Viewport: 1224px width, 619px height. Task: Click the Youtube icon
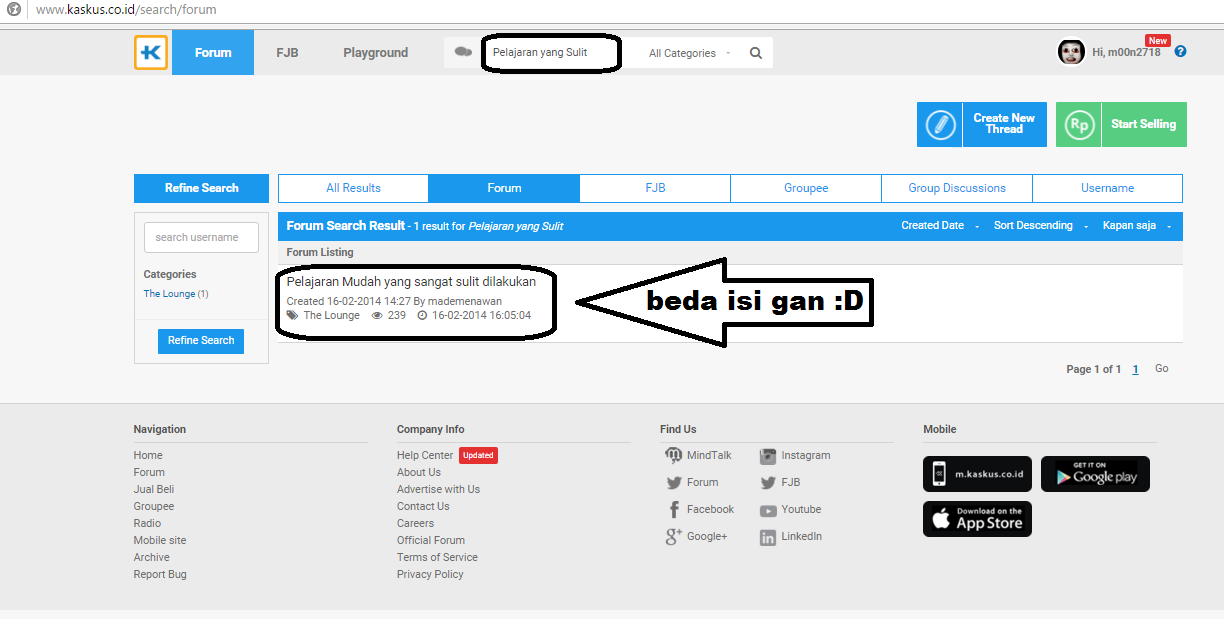(768, 510)
